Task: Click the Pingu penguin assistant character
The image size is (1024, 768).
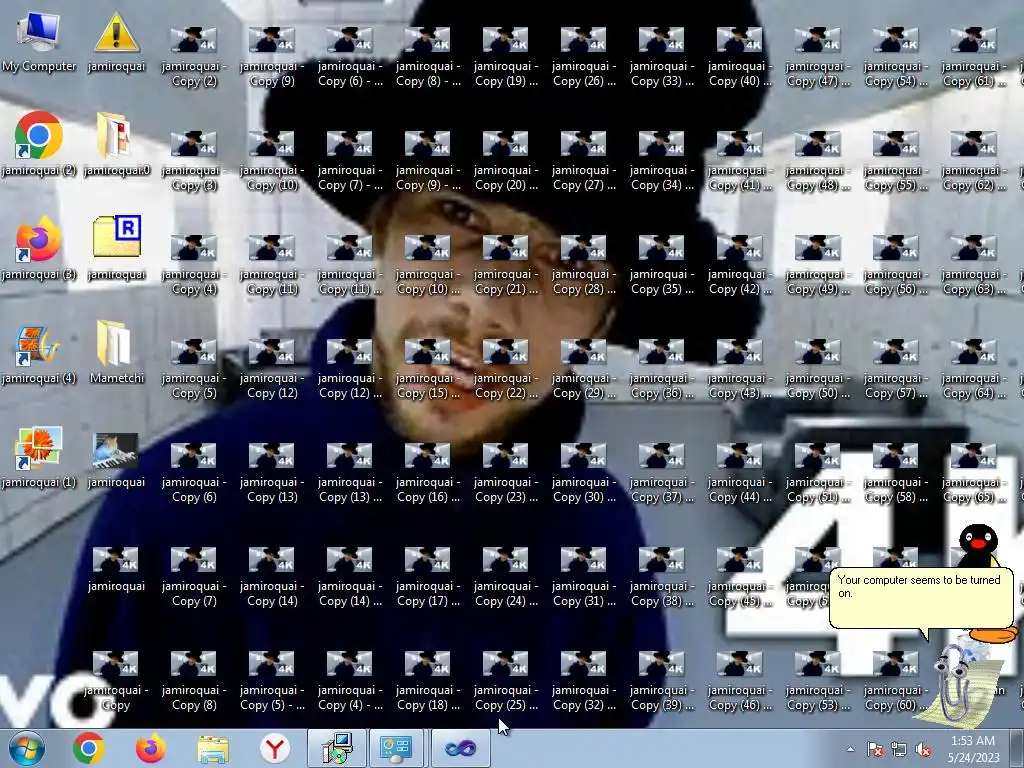Action: pos(978,545)
